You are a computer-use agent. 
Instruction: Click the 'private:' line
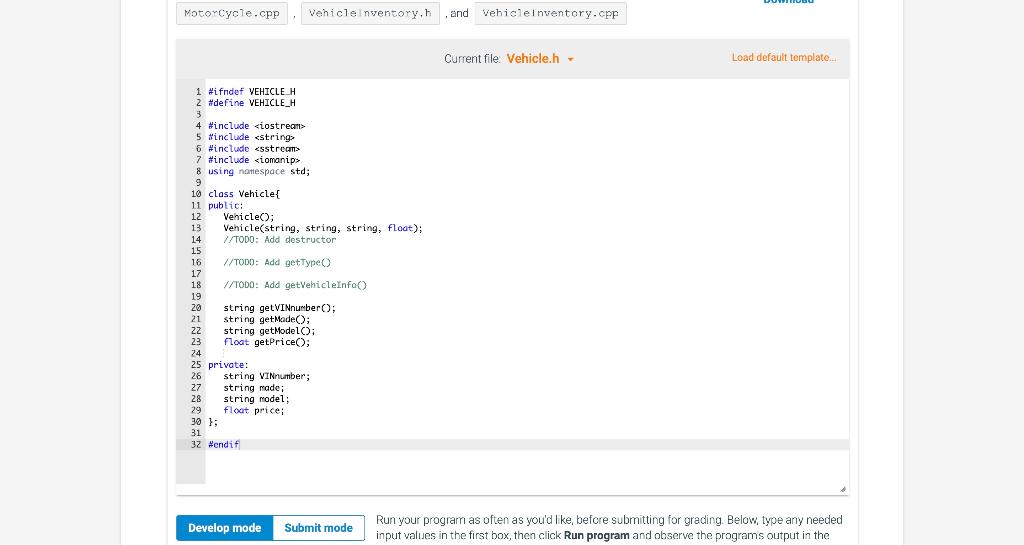[x=228, y=365]
